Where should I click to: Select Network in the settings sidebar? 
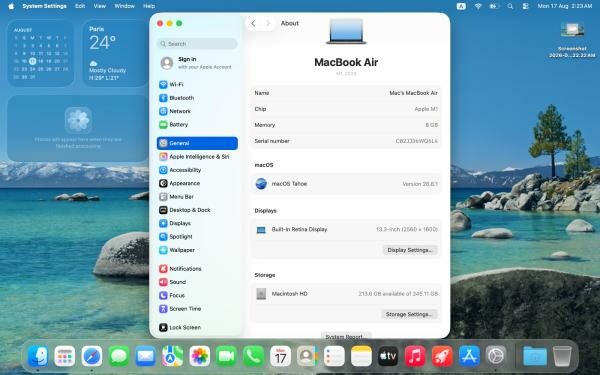pos(197,111)
